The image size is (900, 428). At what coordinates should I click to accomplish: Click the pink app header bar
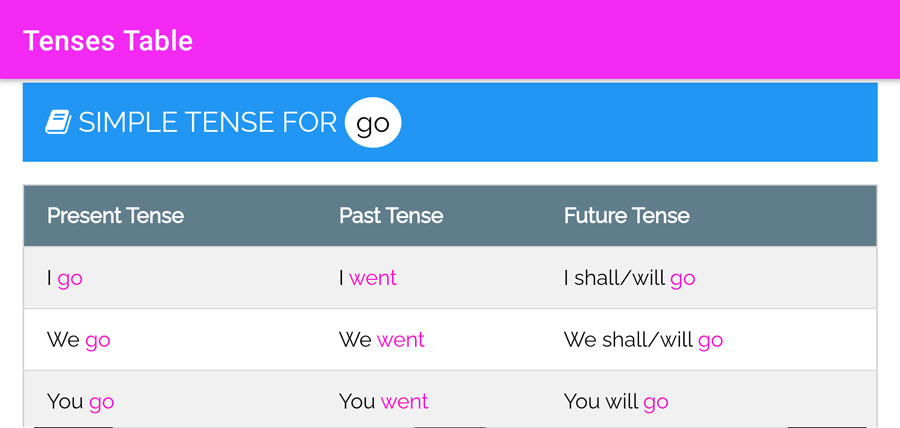tap(450, 40)
